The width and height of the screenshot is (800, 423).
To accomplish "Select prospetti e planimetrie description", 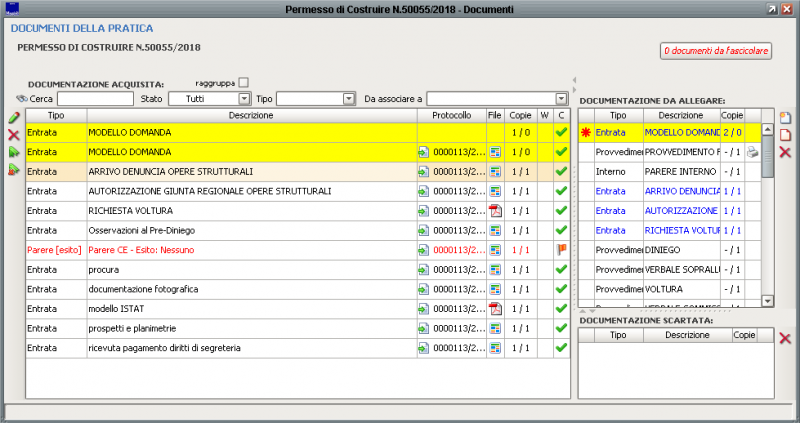I will pyautogui.click(x=252, y=329).
